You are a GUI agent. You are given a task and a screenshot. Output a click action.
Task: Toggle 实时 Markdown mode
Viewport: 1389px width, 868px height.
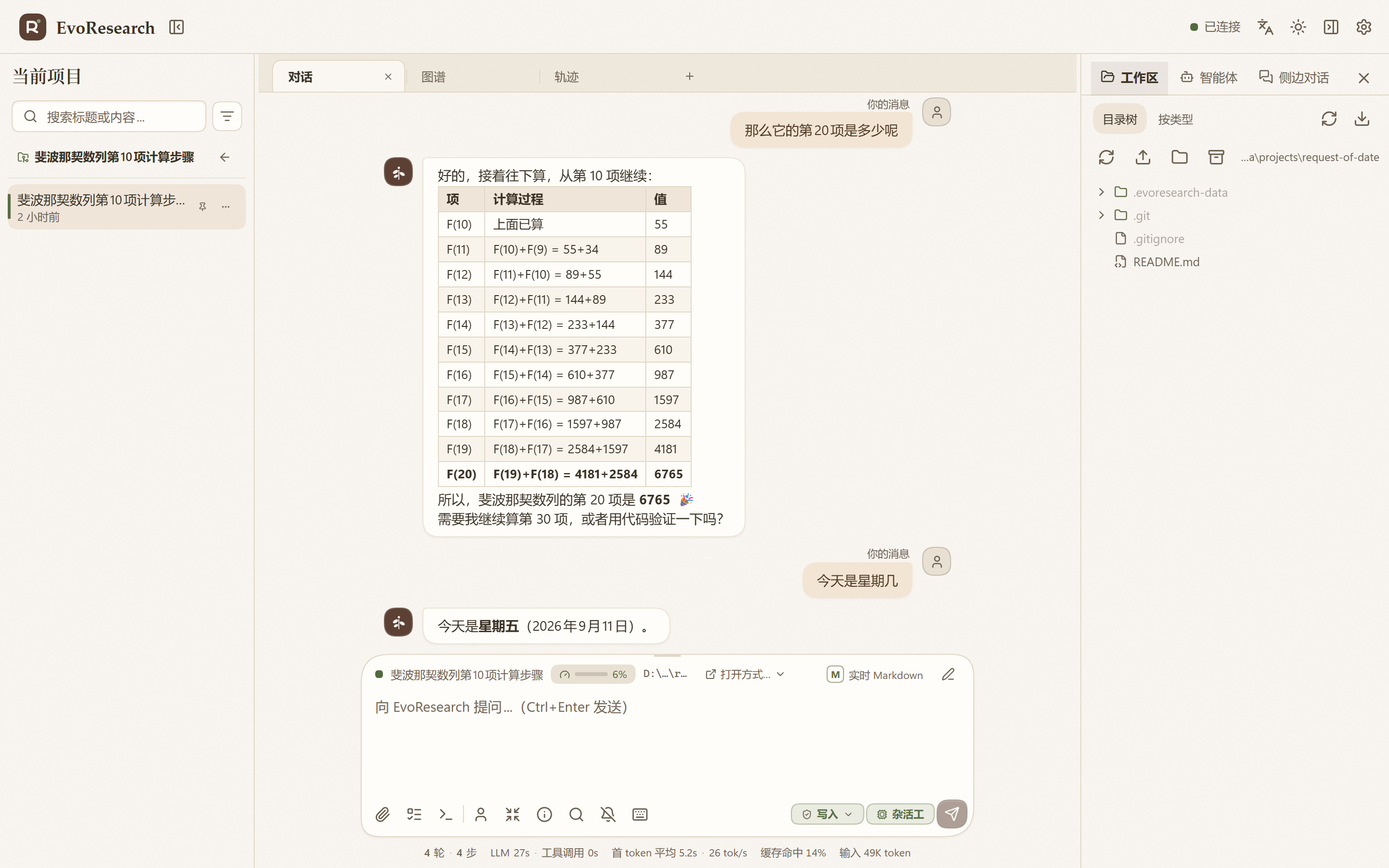point(875,675)
